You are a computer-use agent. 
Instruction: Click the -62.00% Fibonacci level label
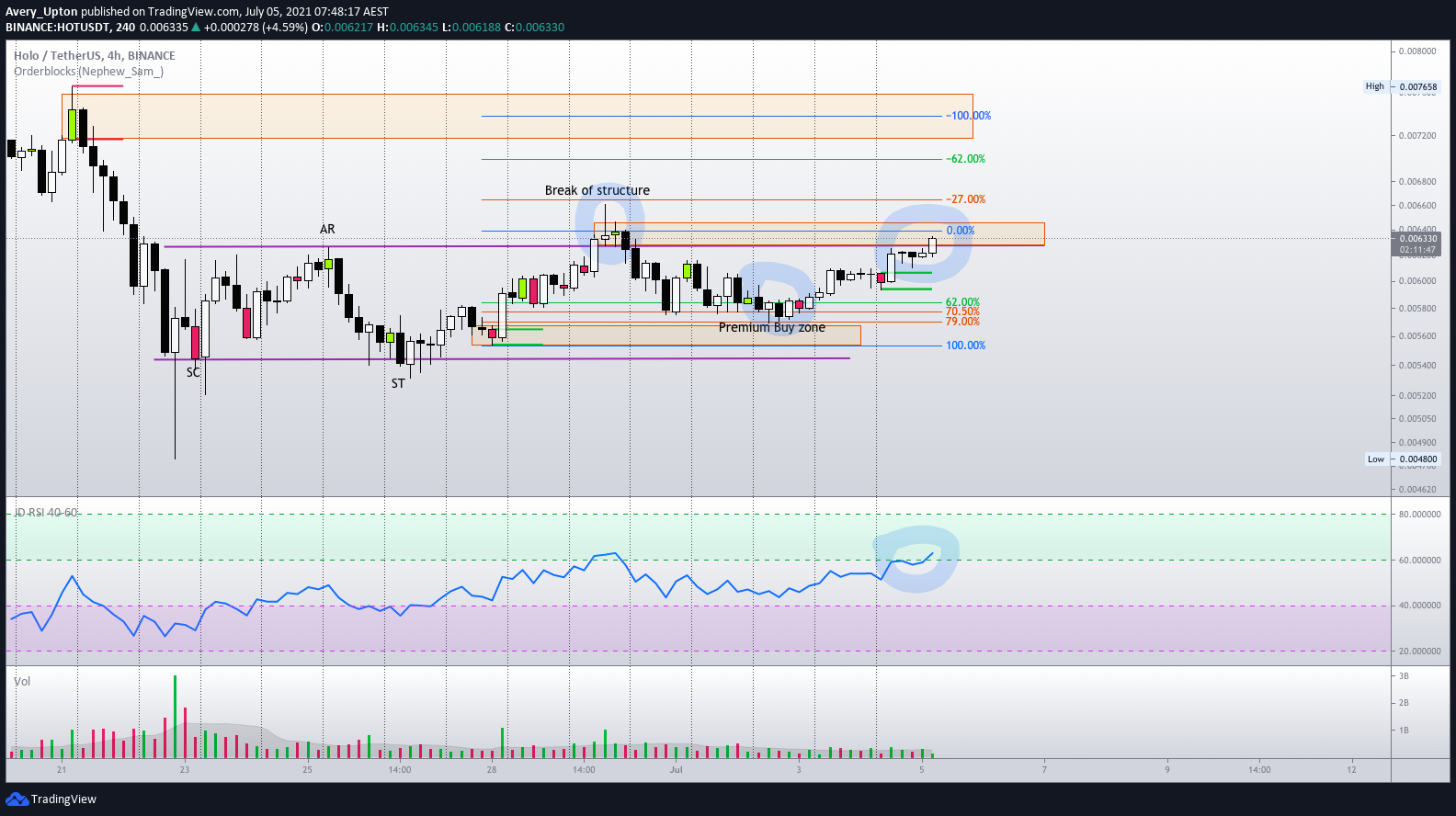click(x=966, y=159)
